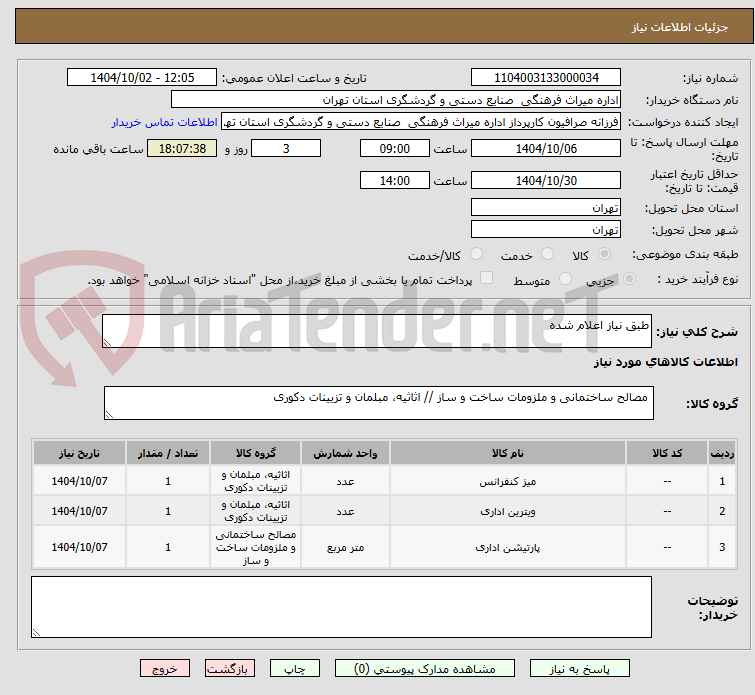Click the resize grip of توضیحات خریدار box
The height and width of the screenshot is (695, 755).
(36, 632)
